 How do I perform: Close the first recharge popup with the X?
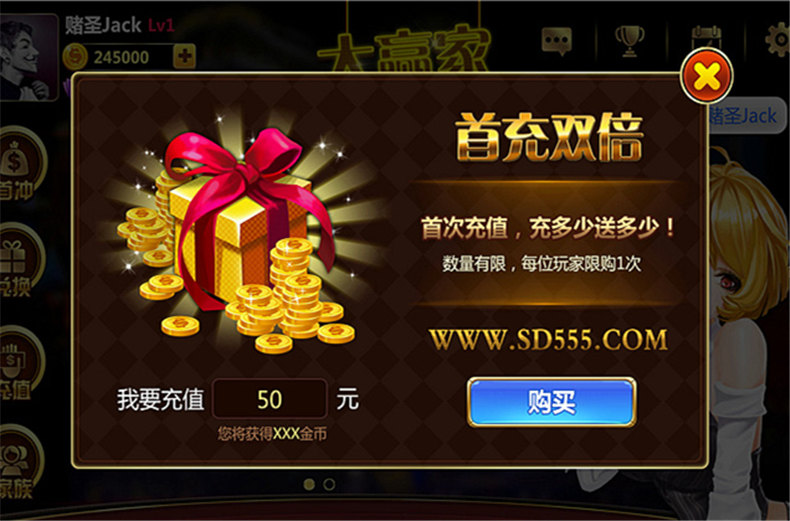point(706,76)
